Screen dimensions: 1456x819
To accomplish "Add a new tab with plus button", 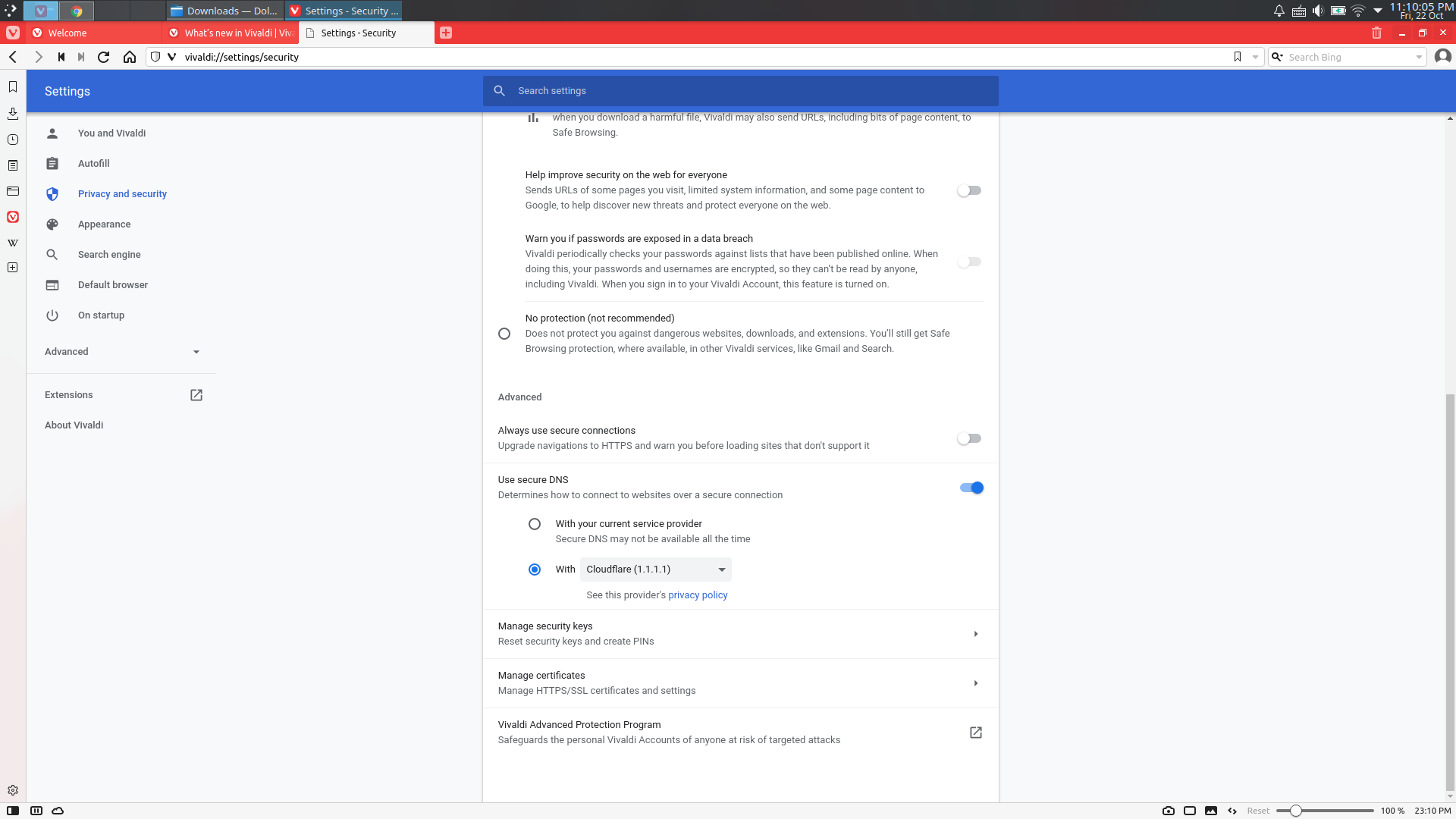I will pyautogui.click(x=446, y=33).
